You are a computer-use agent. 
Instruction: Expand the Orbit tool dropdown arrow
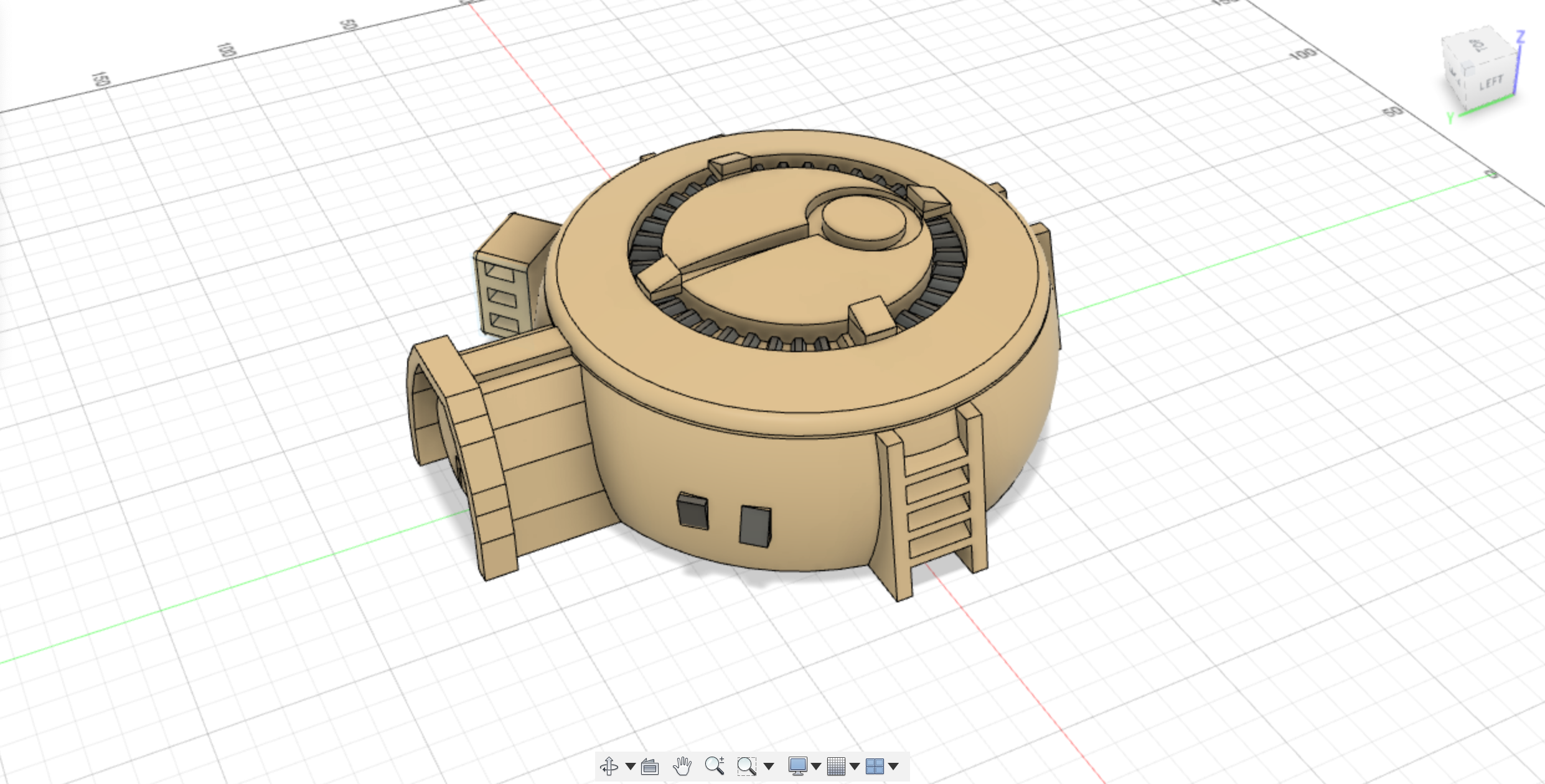tap(631, 767)
